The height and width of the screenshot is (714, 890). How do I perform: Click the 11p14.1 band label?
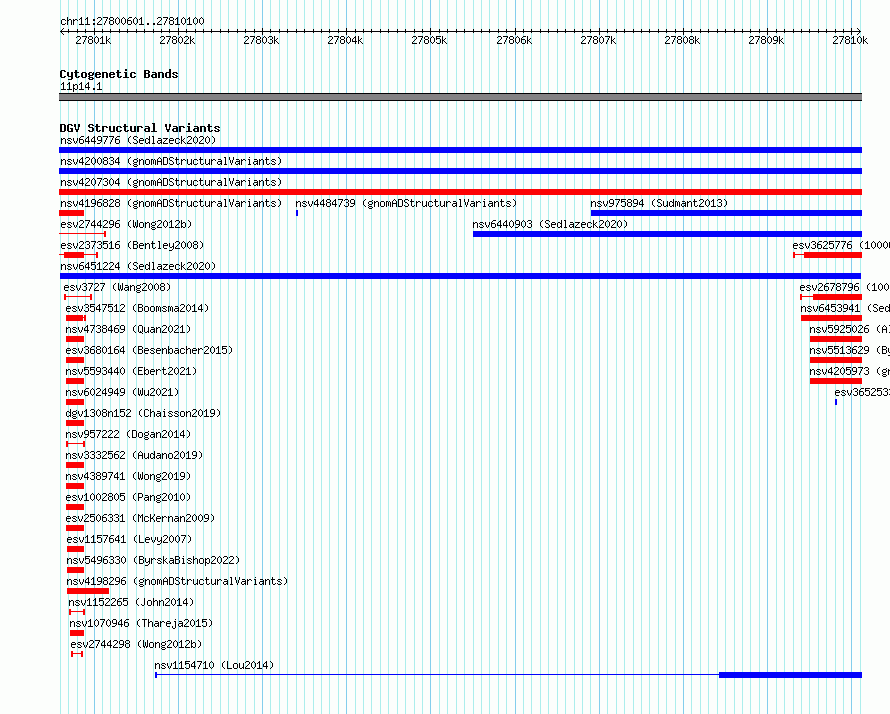[81, 86]
